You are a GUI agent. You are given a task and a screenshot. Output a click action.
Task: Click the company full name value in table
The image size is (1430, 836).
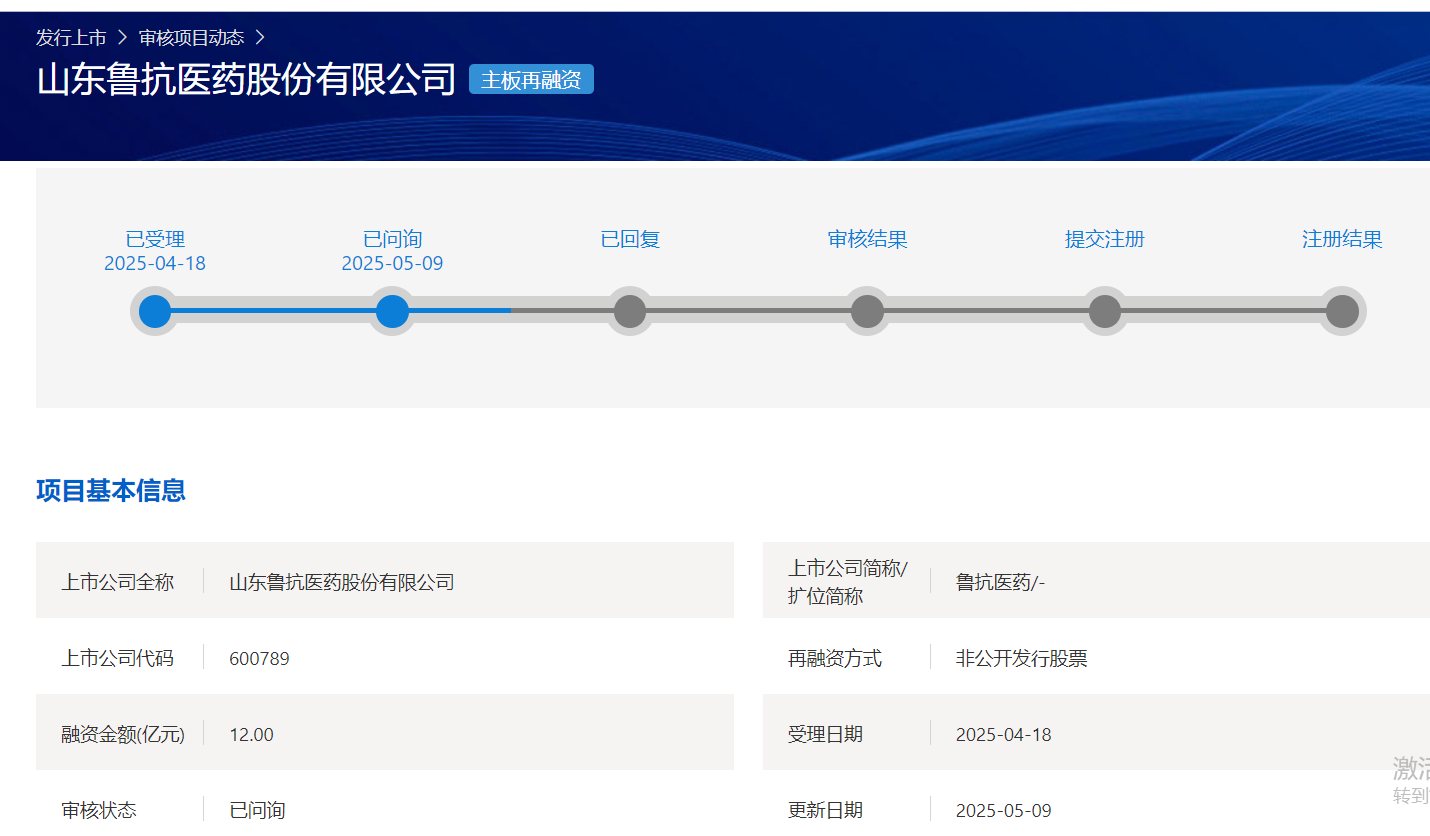click(342, 582)
